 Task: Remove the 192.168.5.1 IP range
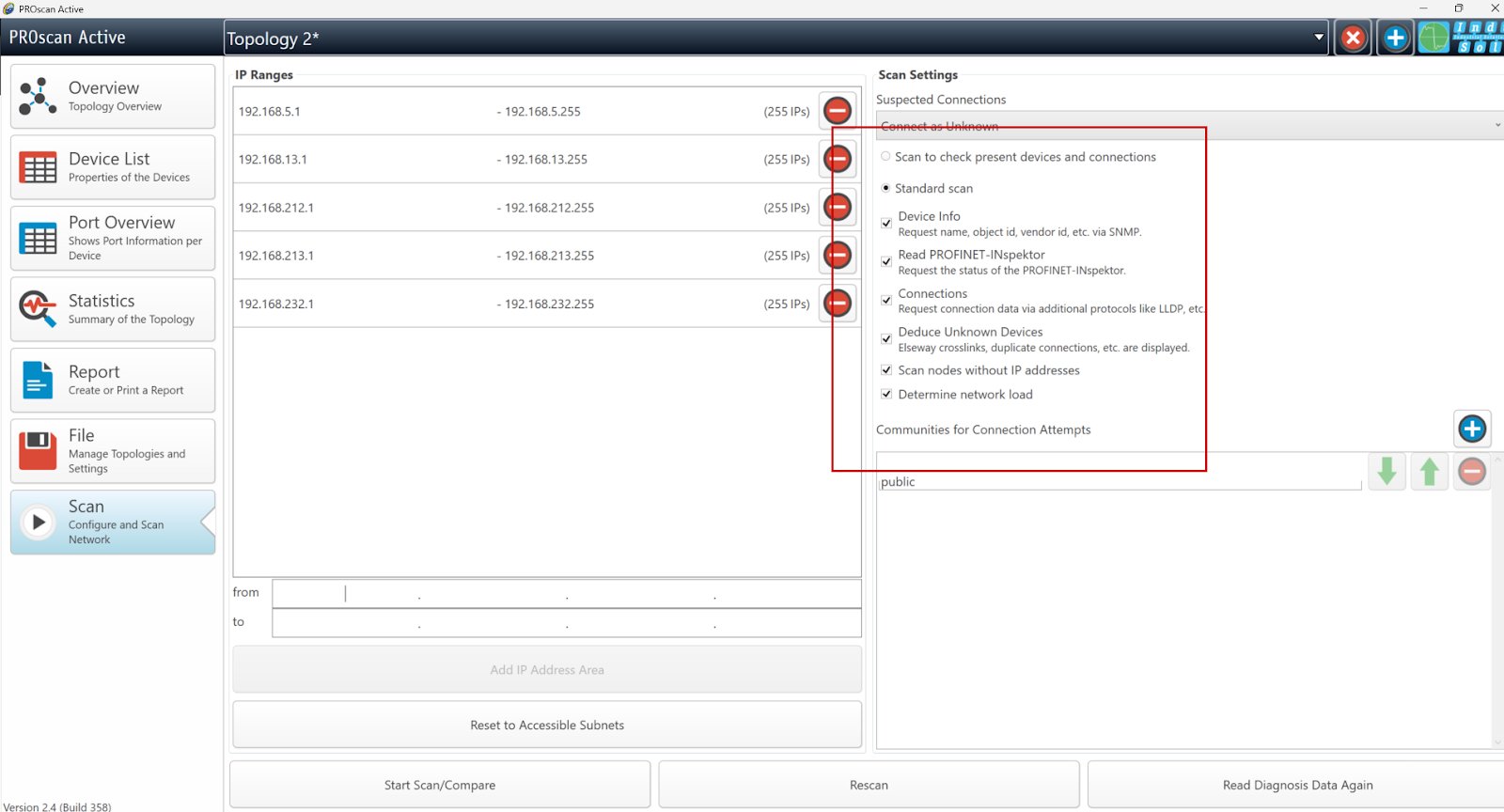point(838,111)
